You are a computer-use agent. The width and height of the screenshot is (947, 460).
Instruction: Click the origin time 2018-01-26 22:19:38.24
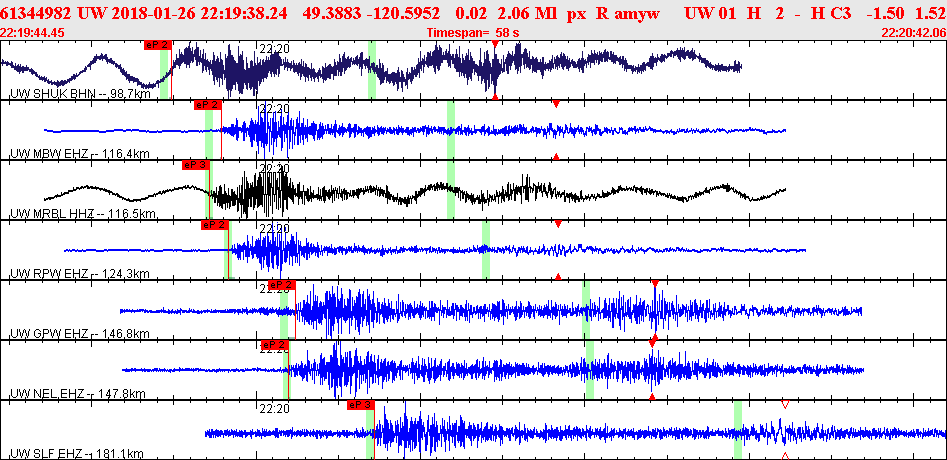199,12
